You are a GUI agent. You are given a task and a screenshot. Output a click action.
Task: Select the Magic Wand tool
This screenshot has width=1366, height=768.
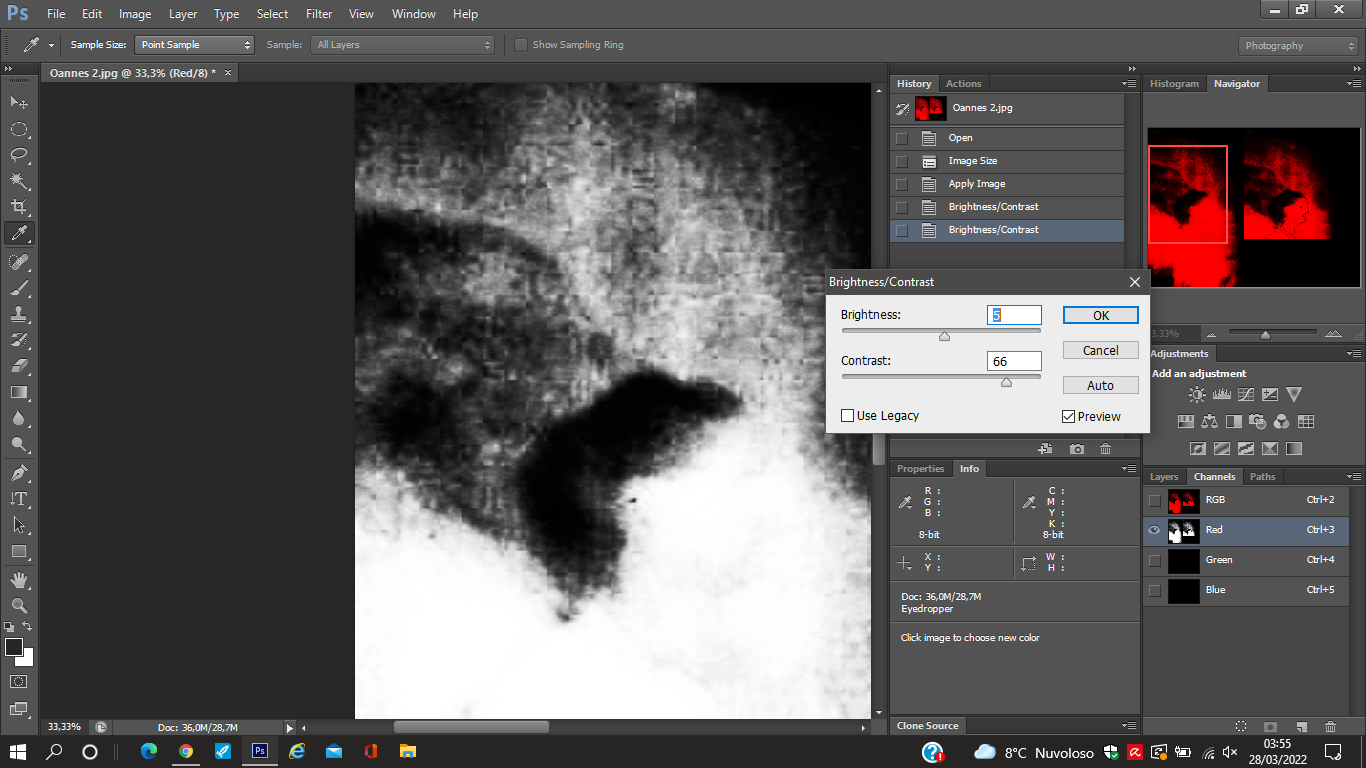point(19,181)
